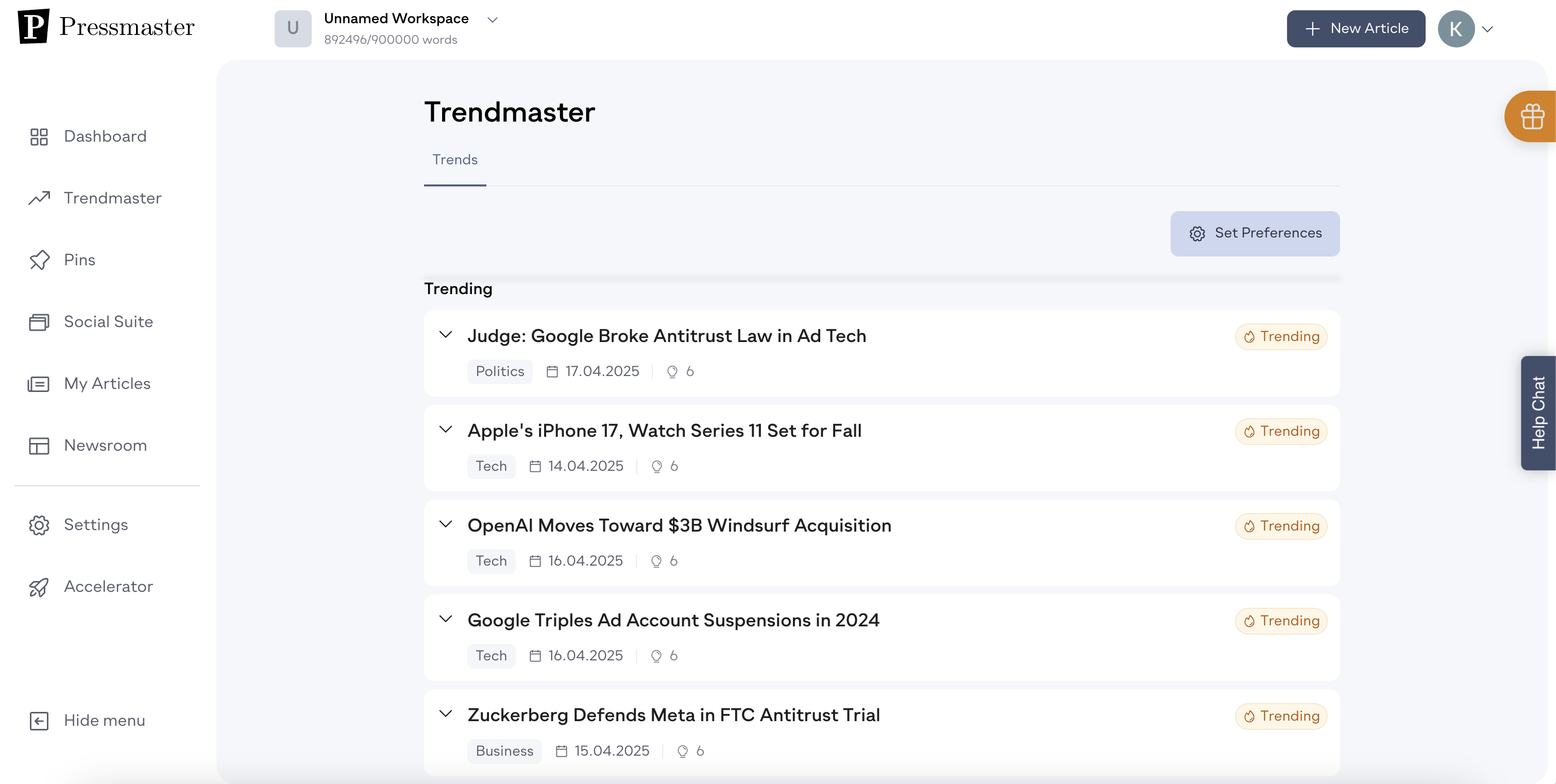Open the user account dropdown chevron

click(x=1487, y=29)
